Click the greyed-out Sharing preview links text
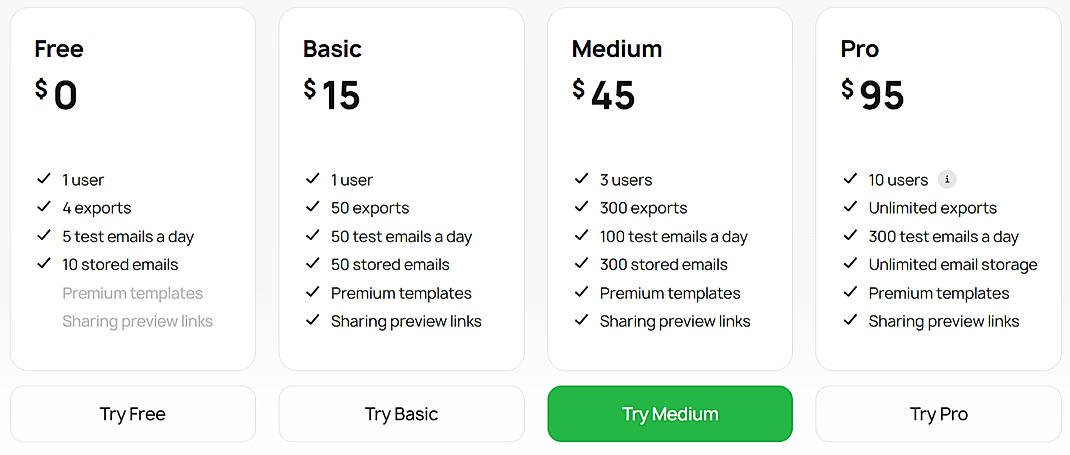The height and width of the screenshot is (455, 1070). (x=137, y=321)
